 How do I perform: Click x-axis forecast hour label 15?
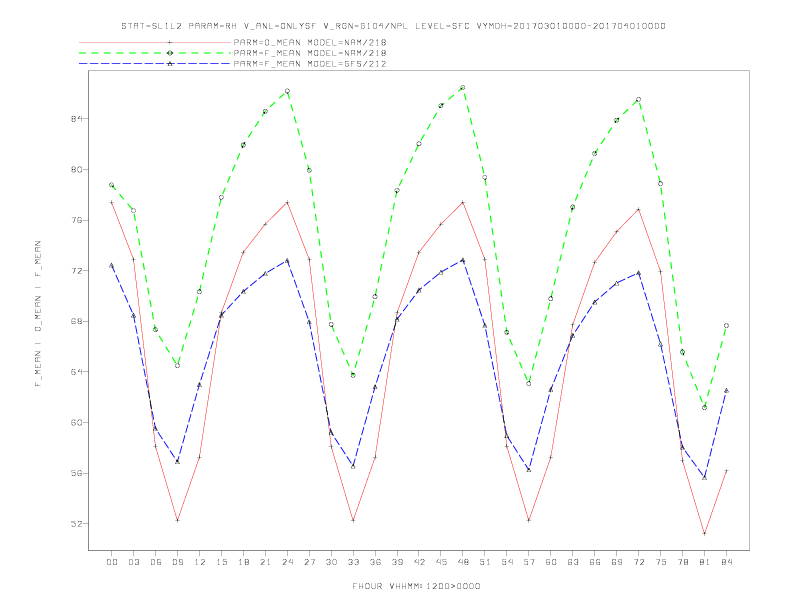[221, 562]
